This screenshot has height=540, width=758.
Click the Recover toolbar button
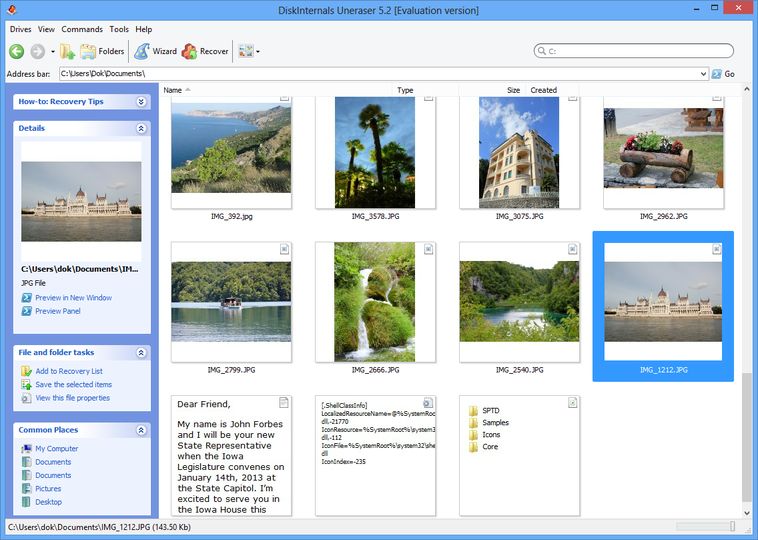click(205, 51)
